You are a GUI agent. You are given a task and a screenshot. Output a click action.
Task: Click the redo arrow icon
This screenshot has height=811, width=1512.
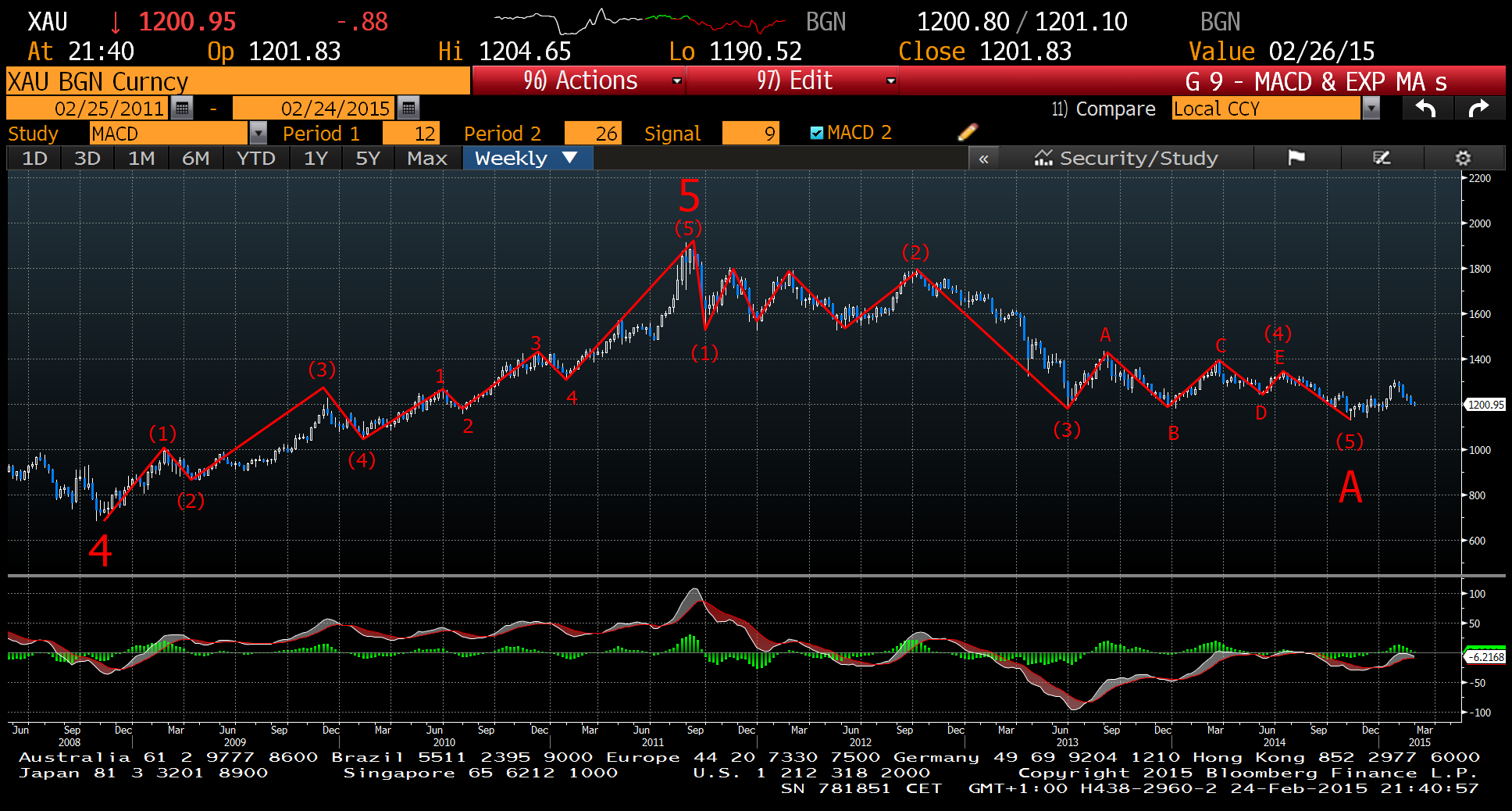(1478, 108)
